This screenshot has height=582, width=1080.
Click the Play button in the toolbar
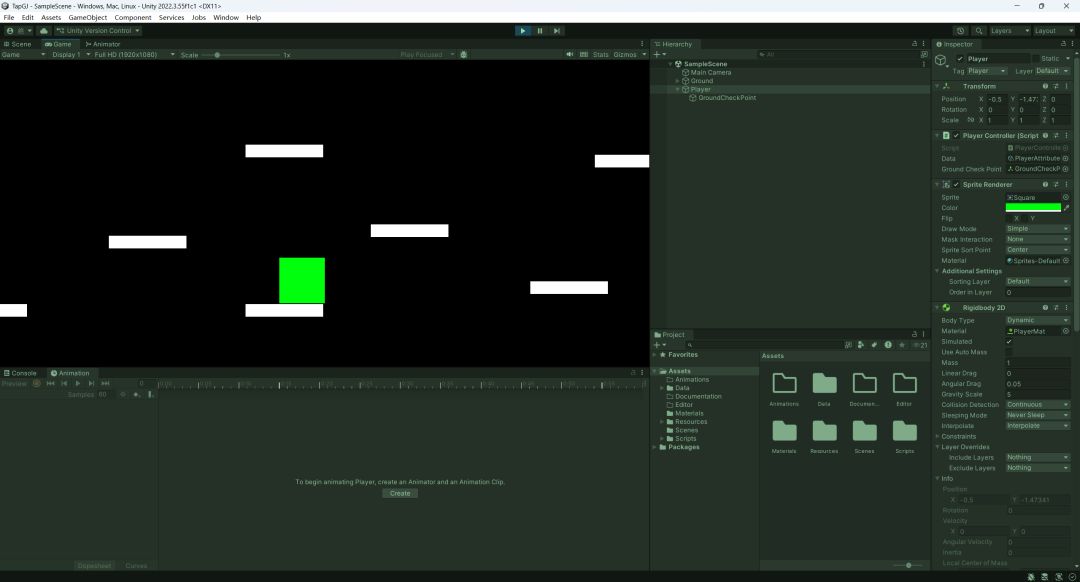[x=523, y=31]
